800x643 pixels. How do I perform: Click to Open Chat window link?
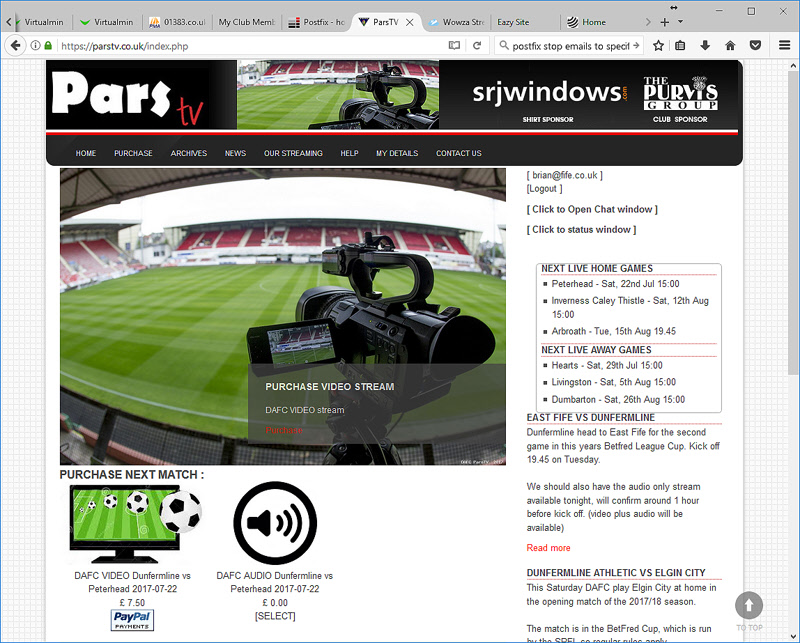pos(592,209)
